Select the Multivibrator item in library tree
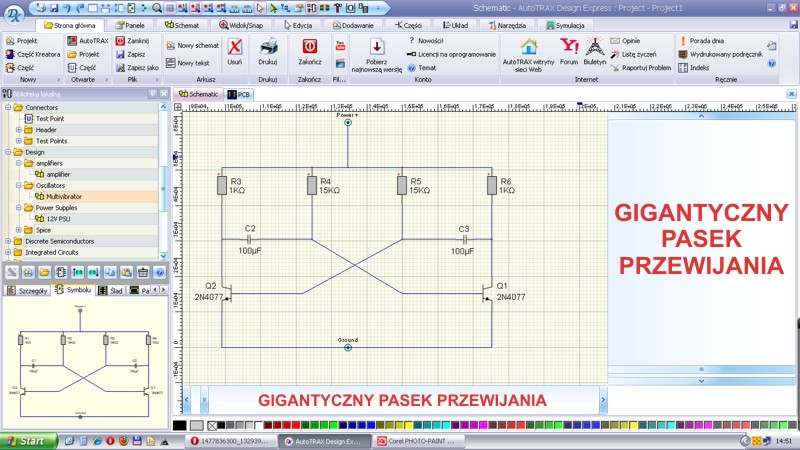 63,197
